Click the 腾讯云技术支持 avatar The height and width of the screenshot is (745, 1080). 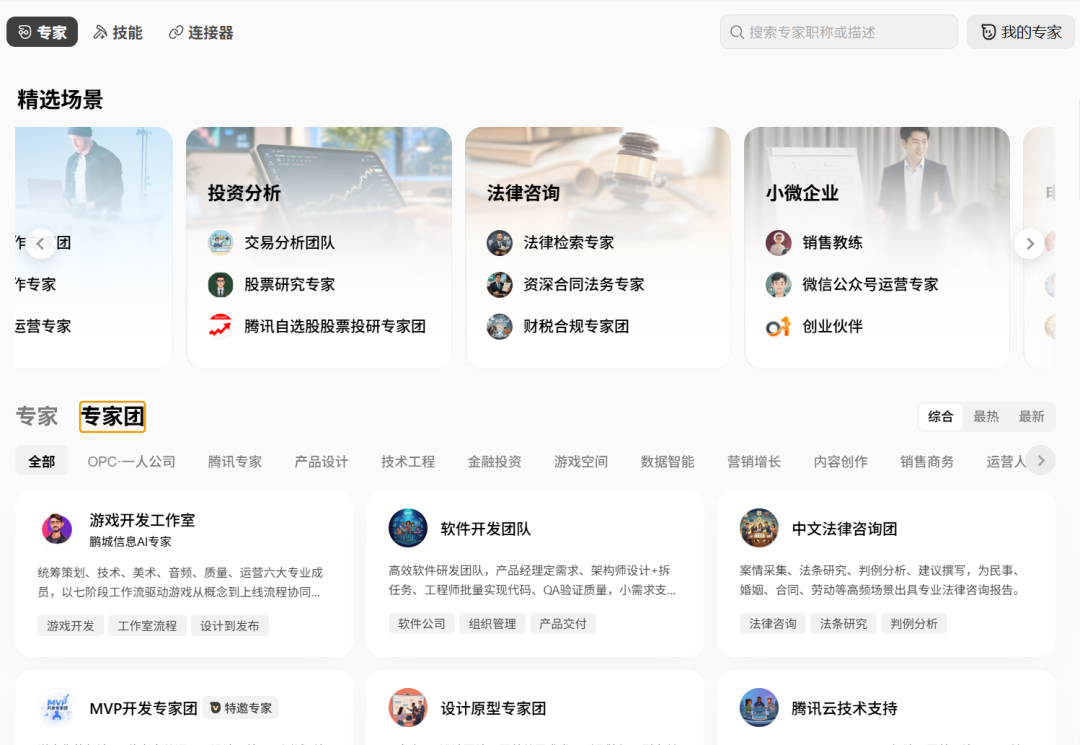(759, 707)
